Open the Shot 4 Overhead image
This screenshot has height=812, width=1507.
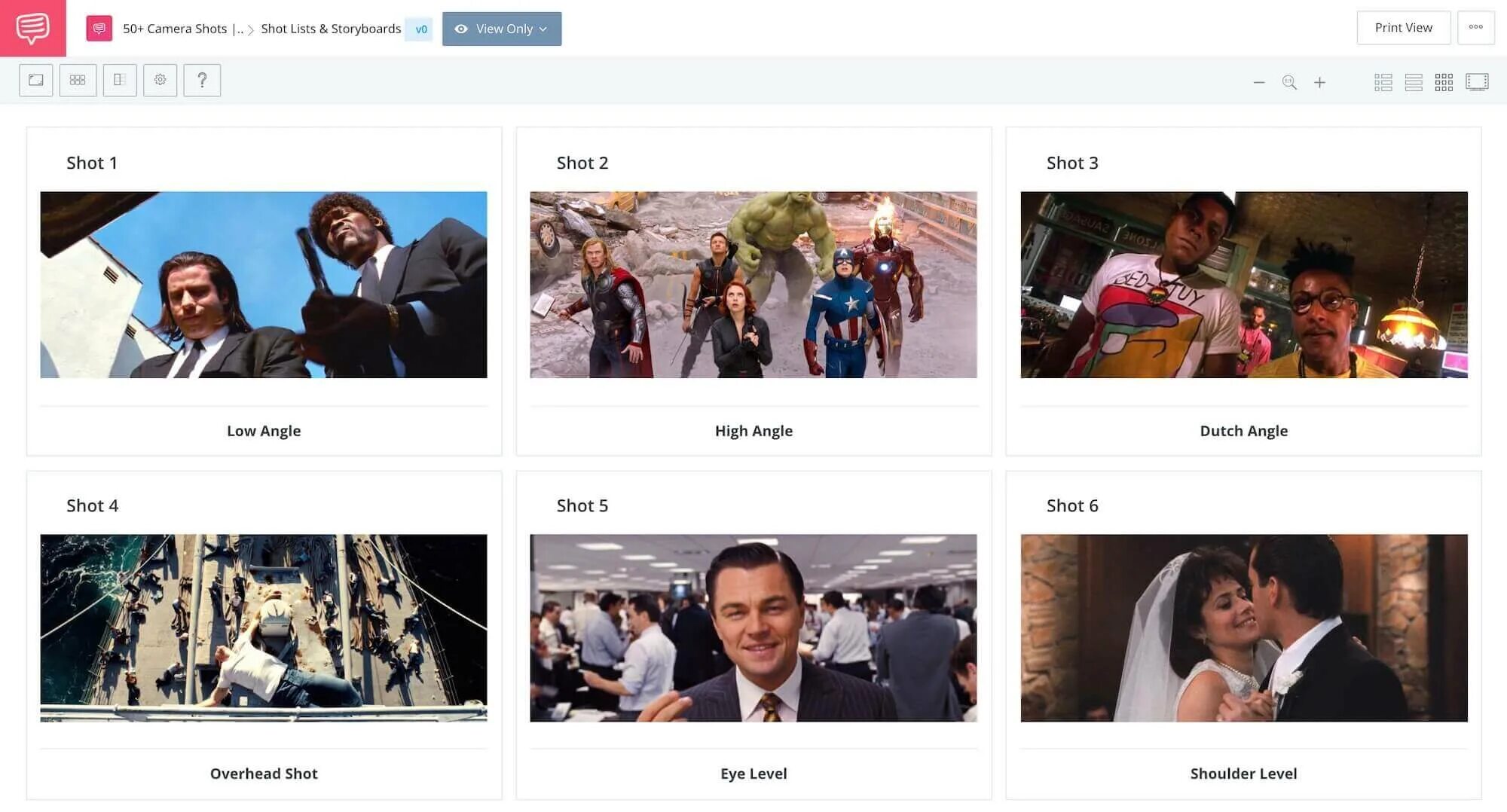coord(264,628)
